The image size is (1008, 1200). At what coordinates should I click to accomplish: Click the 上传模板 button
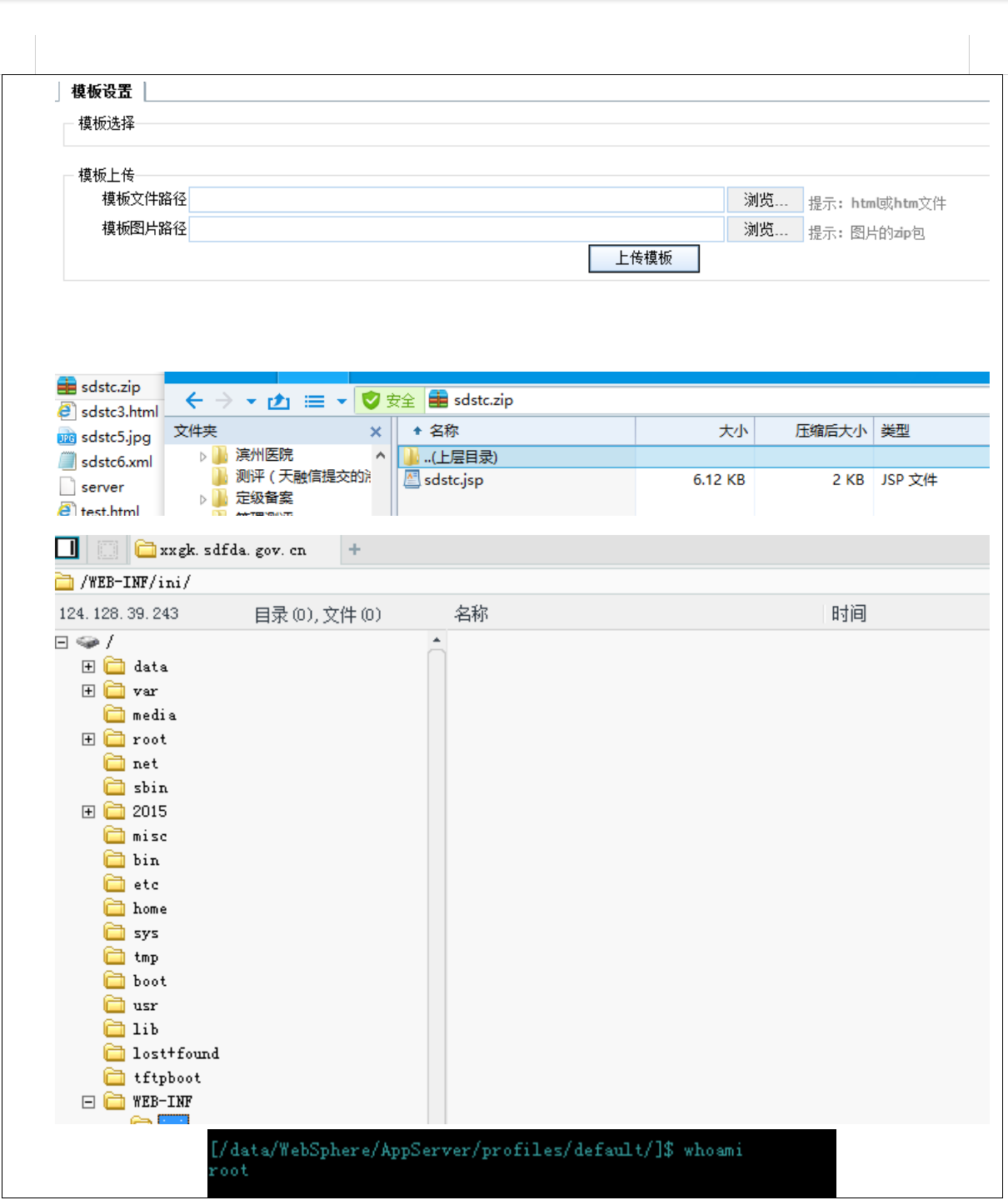pos(644,258)
